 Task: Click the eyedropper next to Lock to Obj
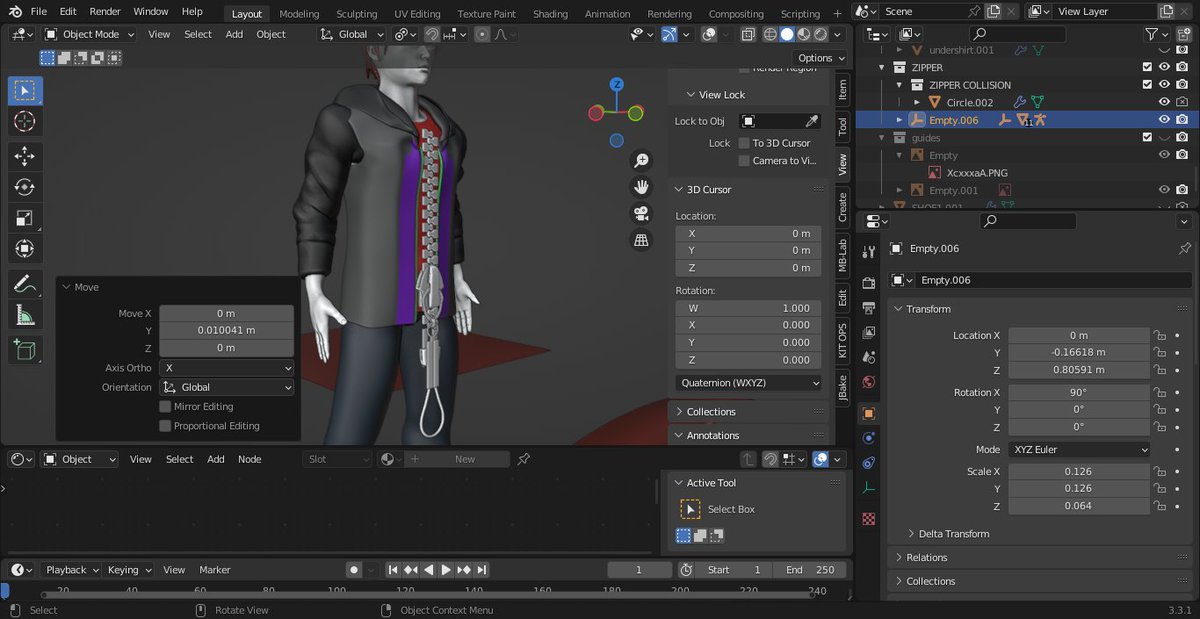click(x=812, y=121)
